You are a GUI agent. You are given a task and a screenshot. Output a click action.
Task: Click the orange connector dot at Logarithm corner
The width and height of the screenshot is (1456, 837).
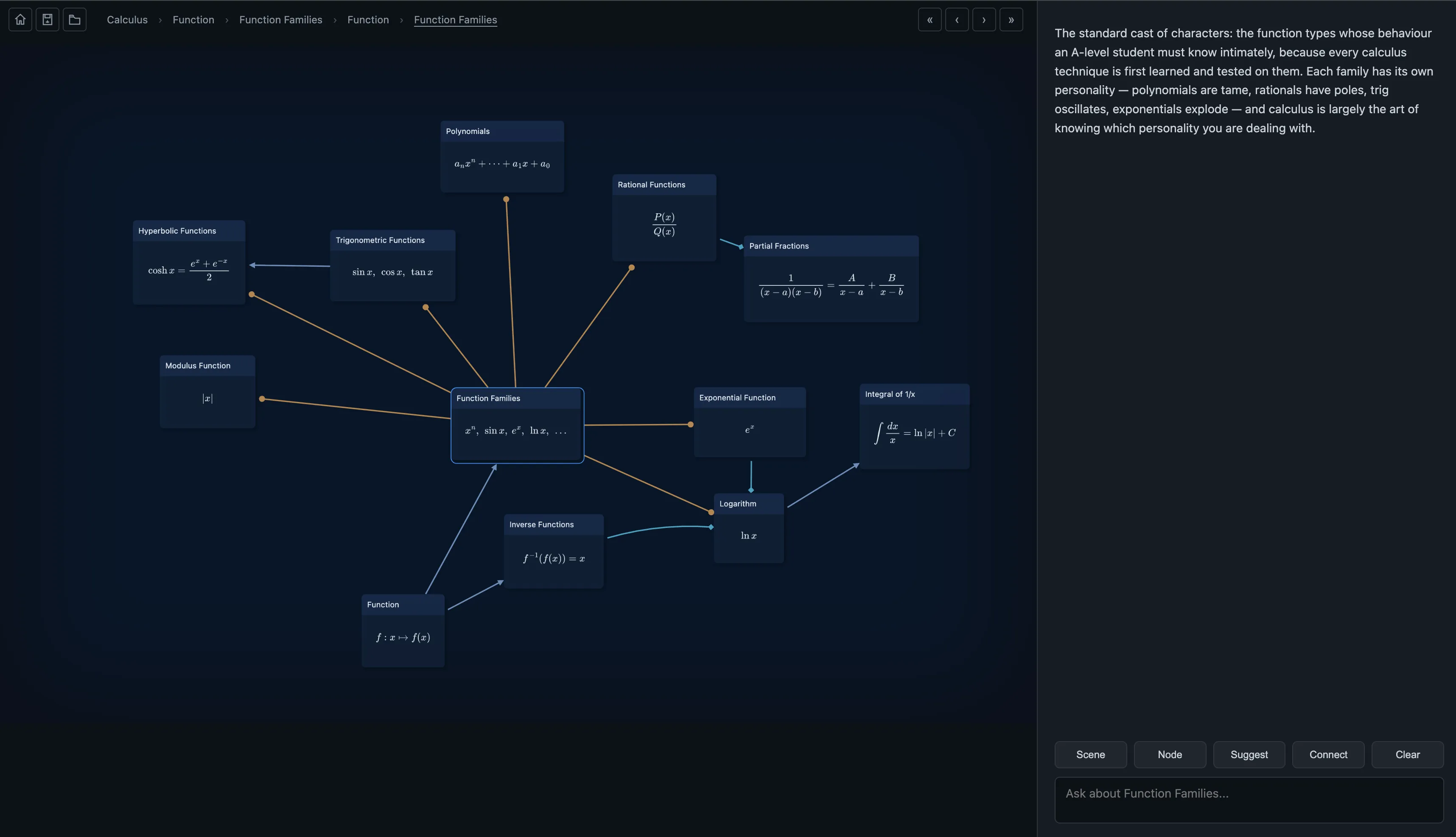pos(711,512)
